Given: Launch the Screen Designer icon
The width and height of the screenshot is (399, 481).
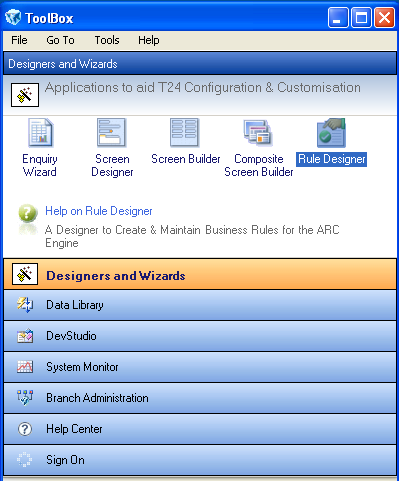Looking at the screenshot, I should point(112,133).
